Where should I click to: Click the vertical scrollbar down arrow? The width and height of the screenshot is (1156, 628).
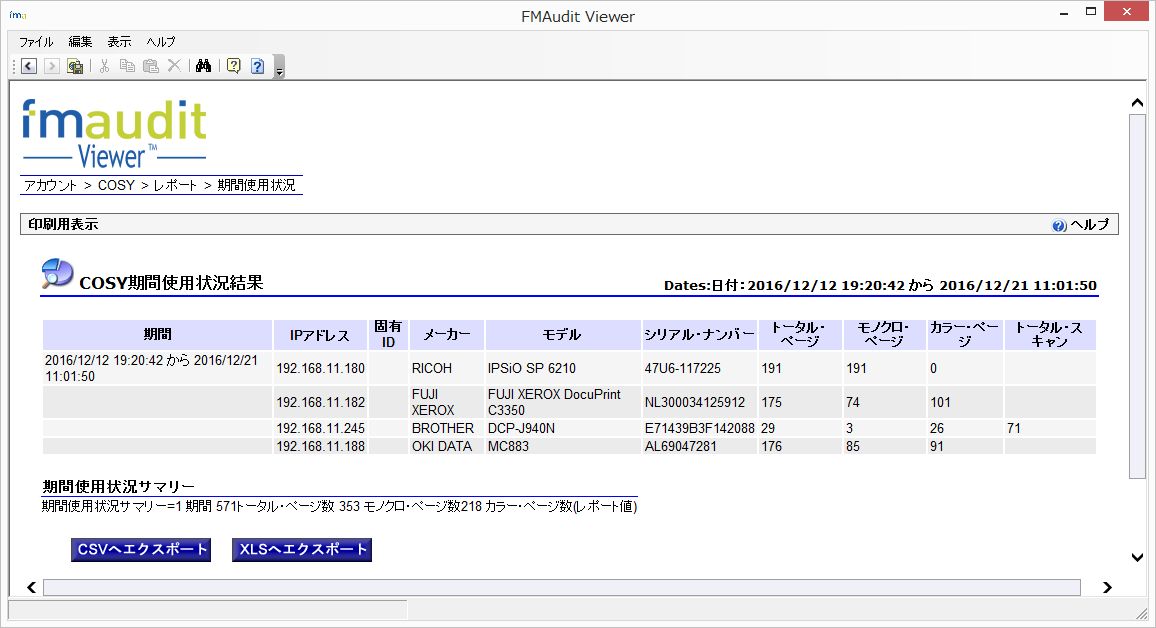[x=1137, y=558]
